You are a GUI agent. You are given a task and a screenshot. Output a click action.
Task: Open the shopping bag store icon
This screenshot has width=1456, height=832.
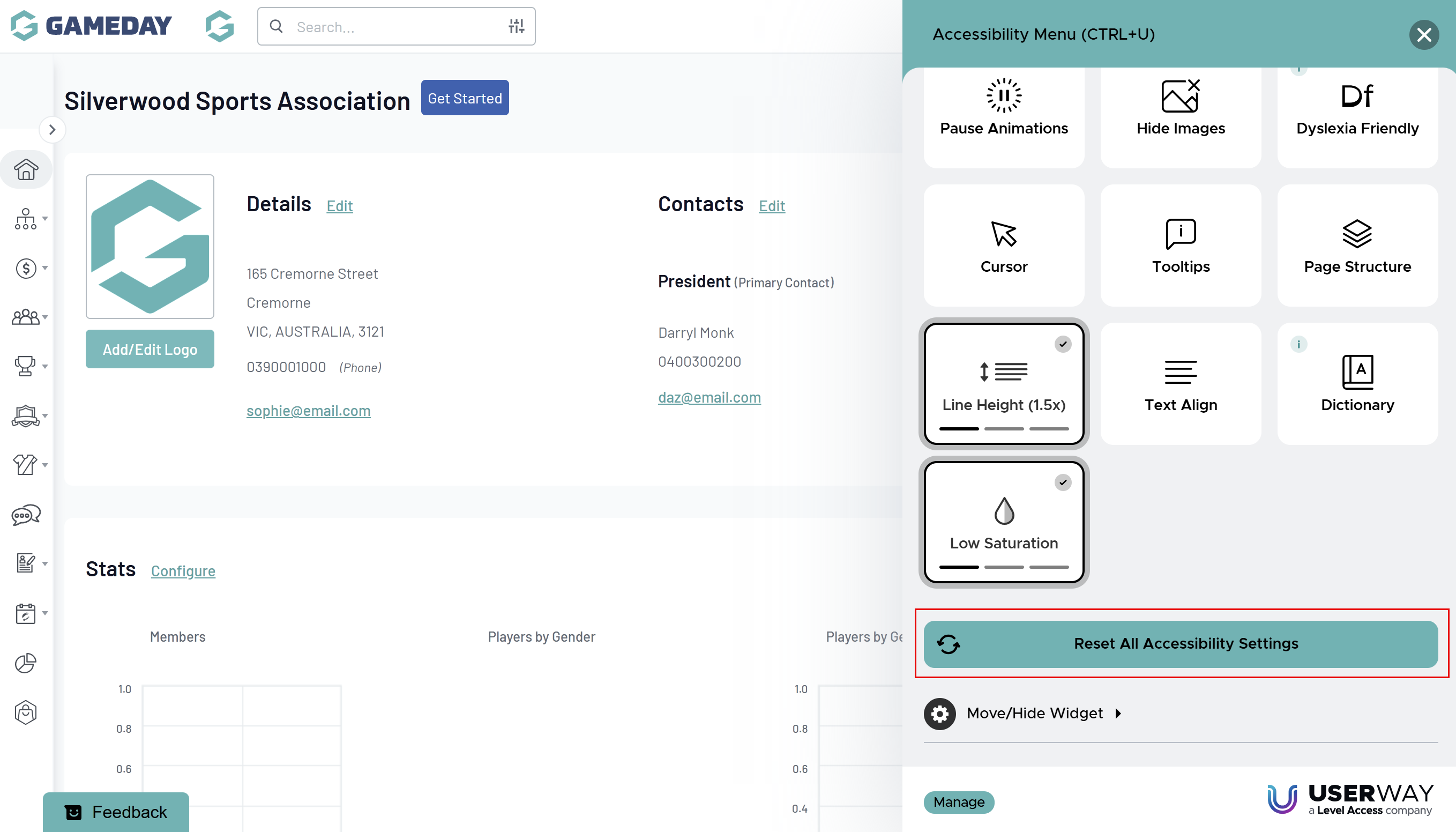26,712
